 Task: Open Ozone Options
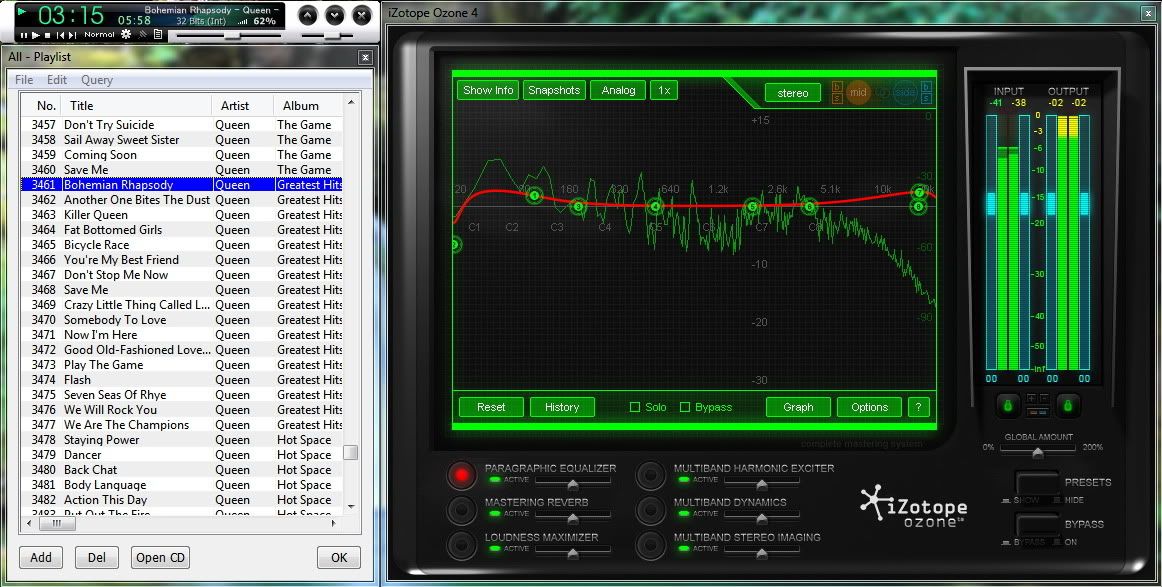tap(869, 407)
